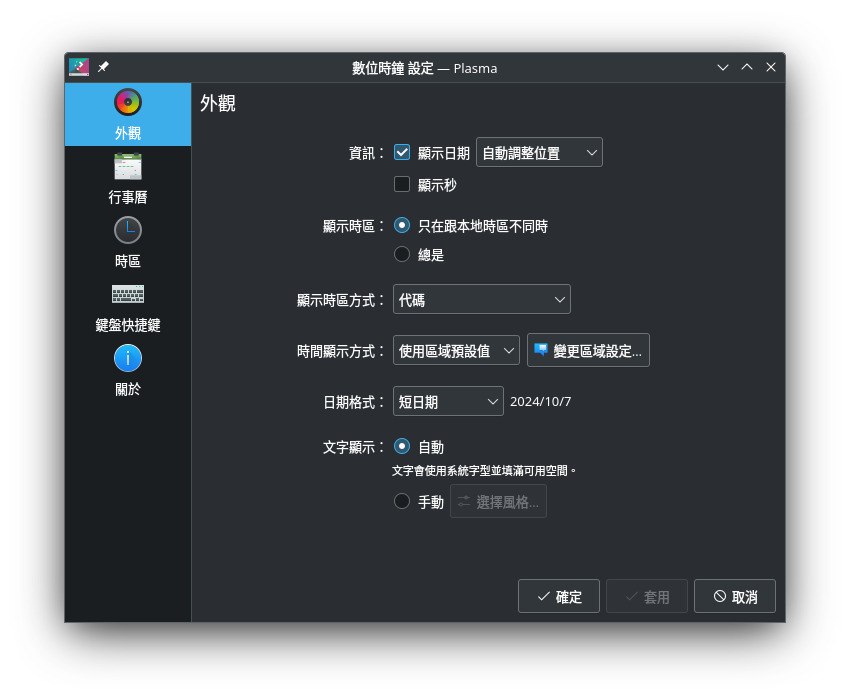Open the 鍵盤快捷鍵 keyboard shortcuts page

[127, 306]
